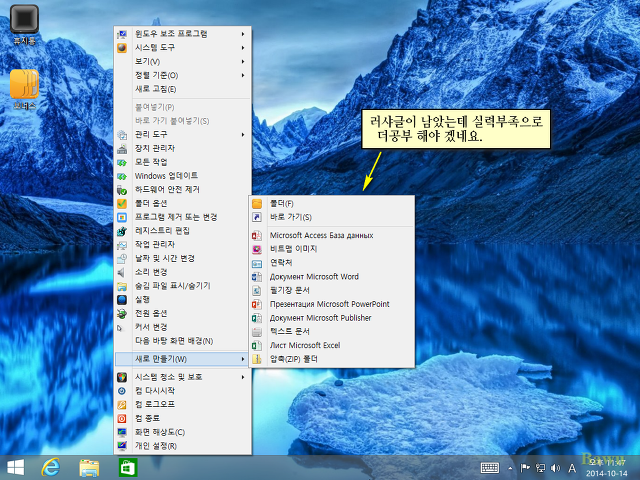The height and width of the screenshot is (480, 640).
Task: Expand the 관리 도구 submenu arrow
Action: 243,135
